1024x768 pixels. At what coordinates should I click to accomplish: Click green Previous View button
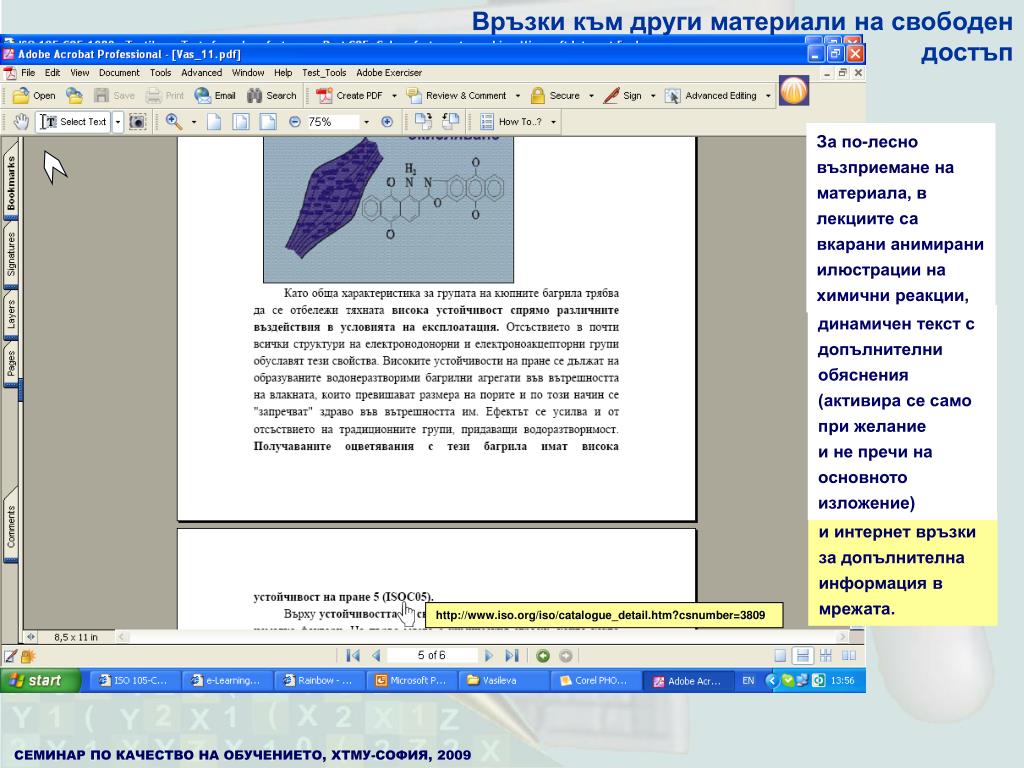point(543,656)
